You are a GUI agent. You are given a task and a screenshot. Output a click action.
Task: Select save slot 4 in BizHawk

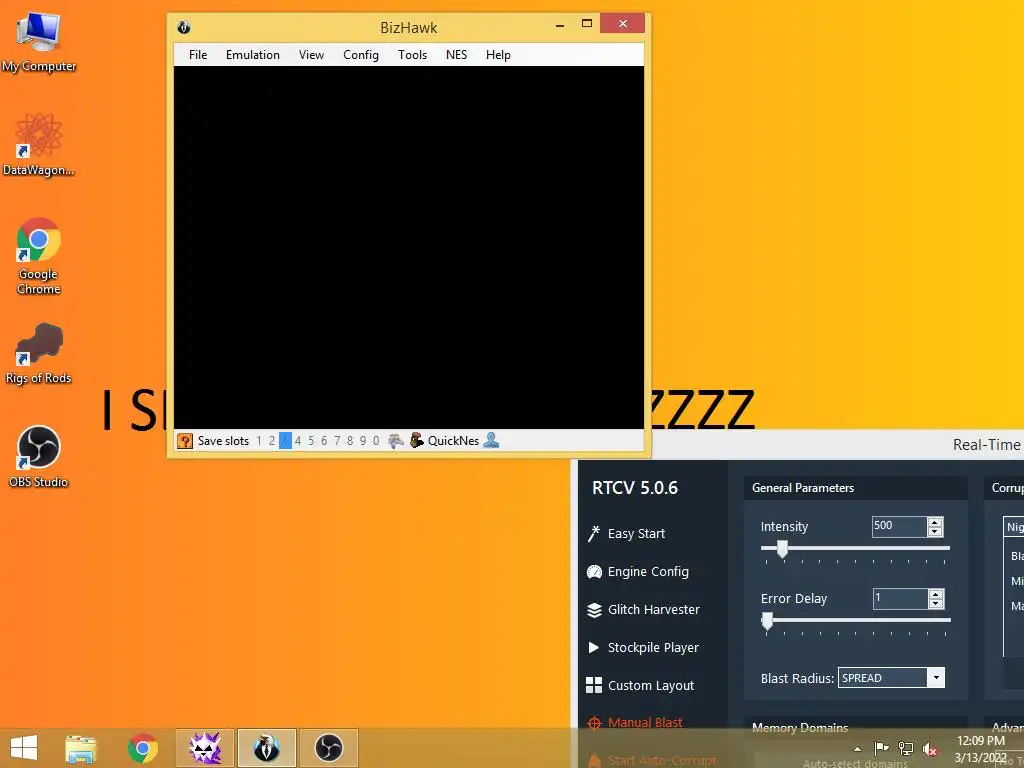(298, 441)
